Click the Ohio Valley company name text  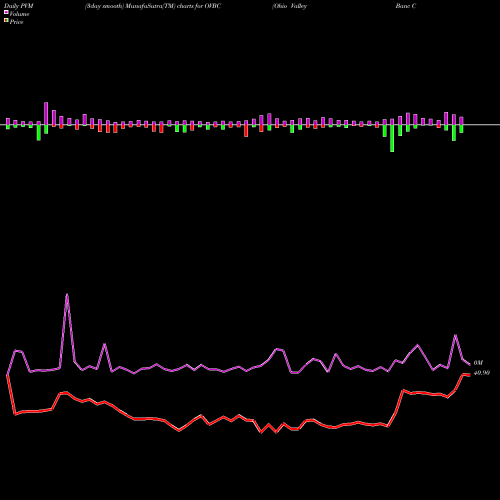pos(290,6)
